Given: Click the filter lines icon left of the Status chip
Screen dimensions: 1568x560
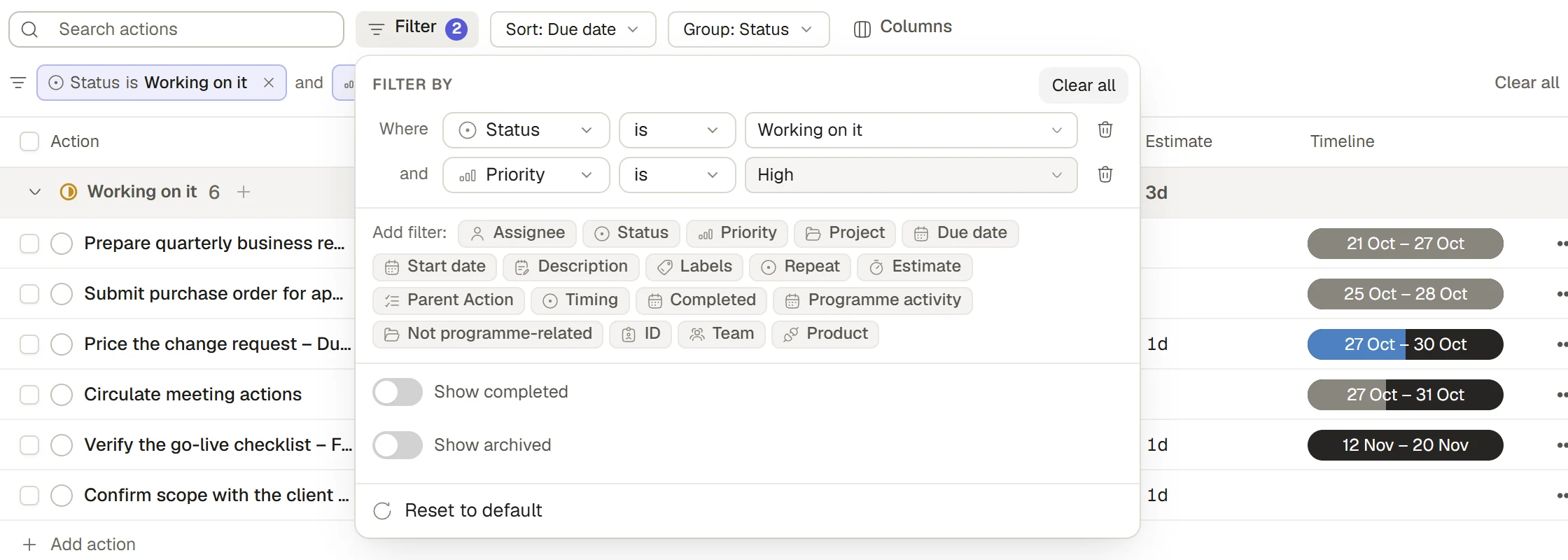Looking at the screenshot, I should [18, 83].
